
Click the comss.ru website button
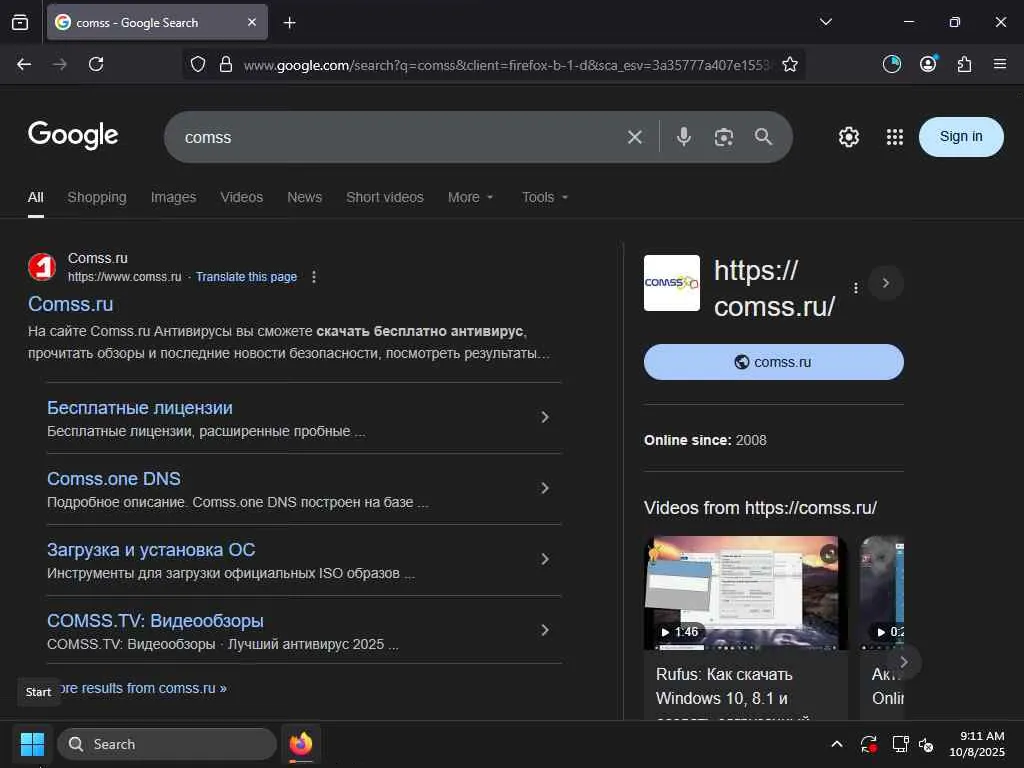tap(773, 362)
